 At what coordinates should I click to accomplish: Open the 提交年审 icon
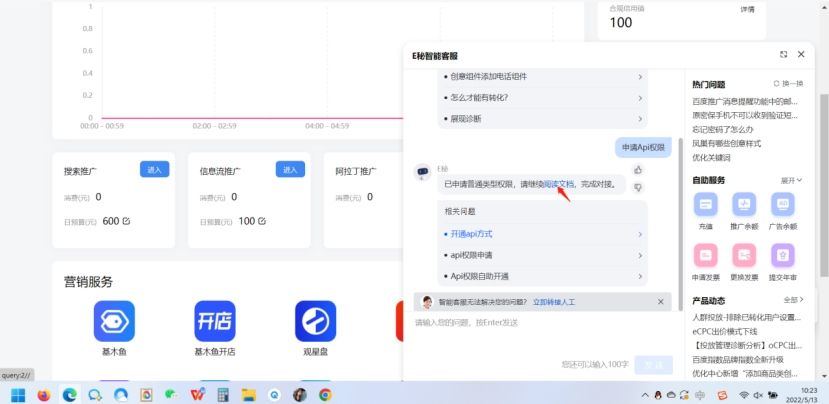[x=782, y=256]
